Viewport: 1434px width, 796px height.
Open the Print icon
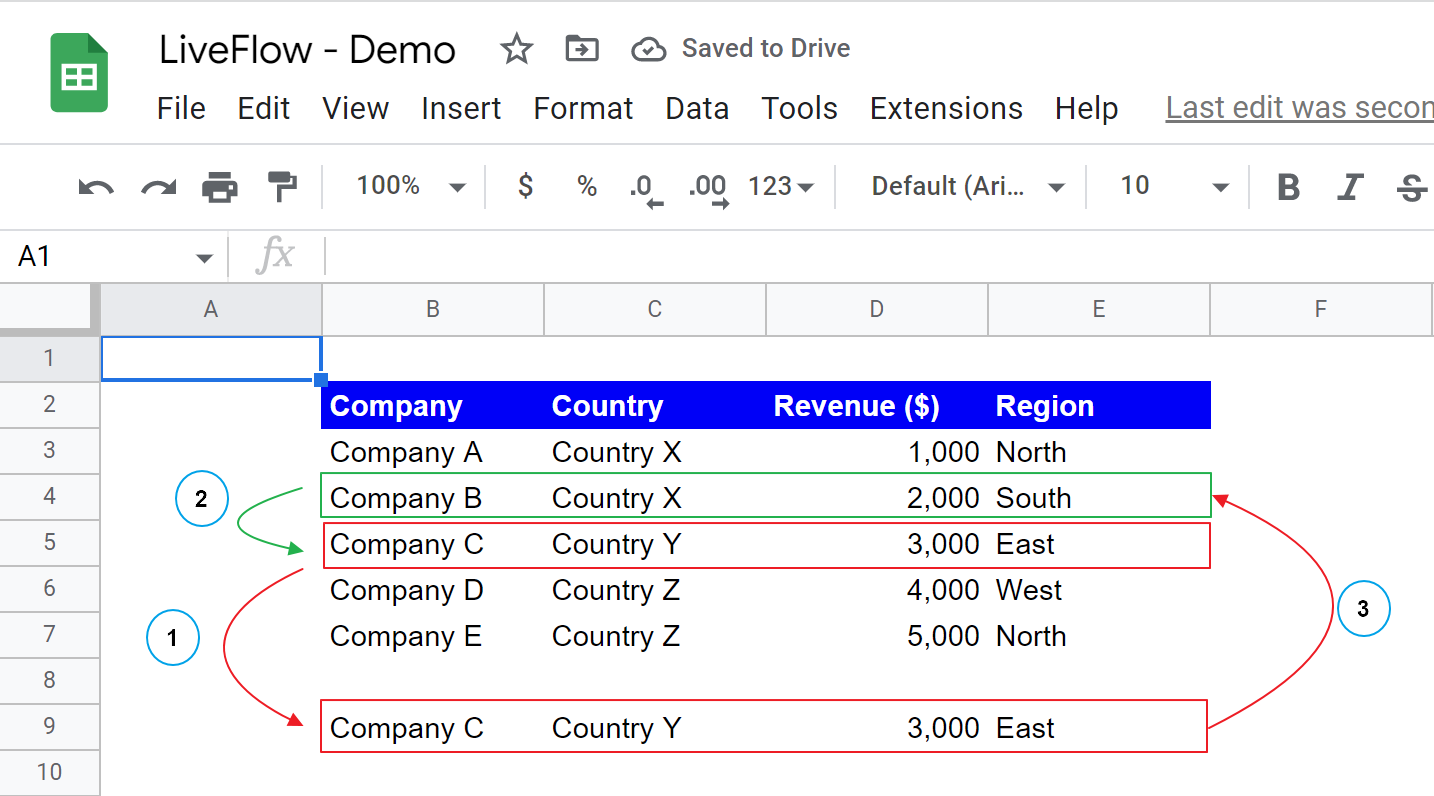click(x=220, y=186)
